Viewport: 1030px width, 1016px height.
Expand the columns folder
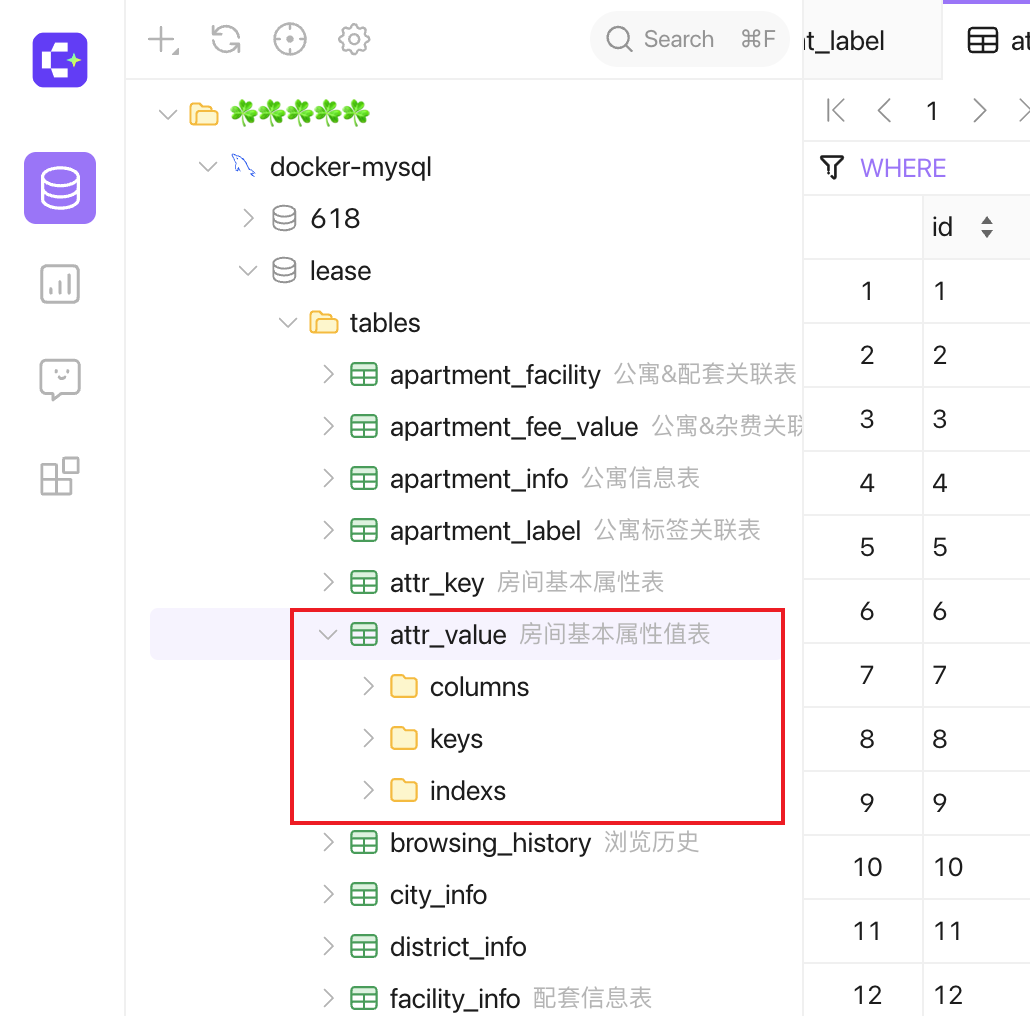pos(368,686)
